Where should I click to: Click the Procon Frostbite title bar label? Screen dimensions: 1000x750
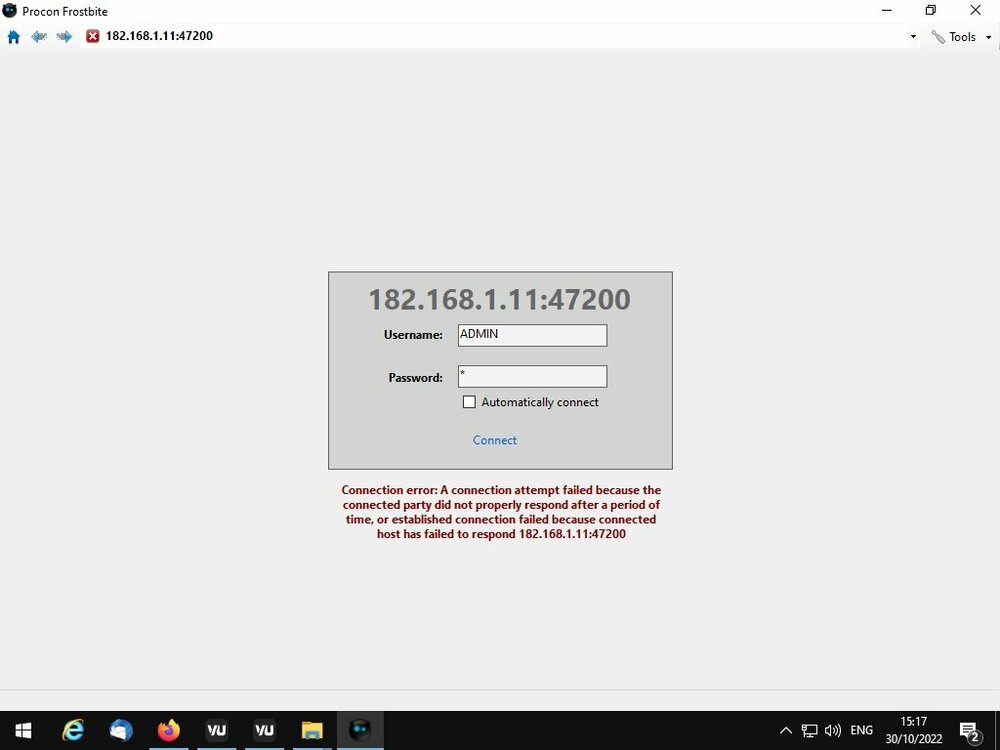pyautogui.click(x=65, y=11)
